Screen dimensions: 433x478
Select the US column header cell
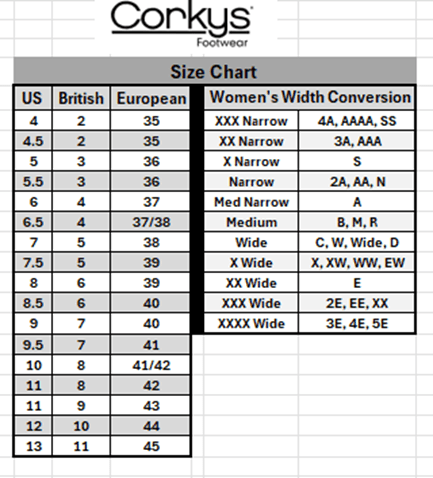click(33, 98)
